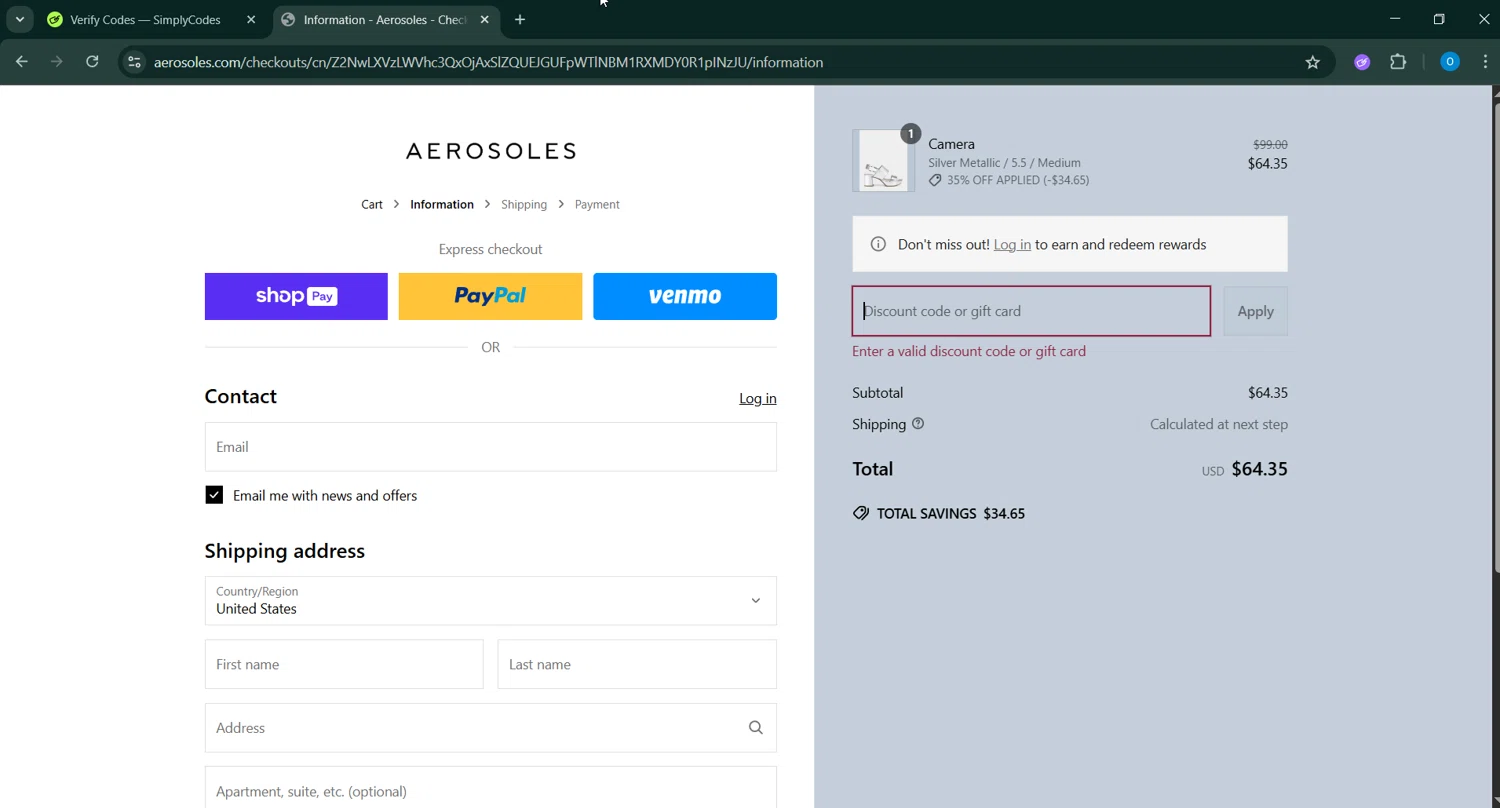The width and height of the screenshot is (1500, 808).
Task: Click the browser back arrow
Action: click(x=22, y=62)
